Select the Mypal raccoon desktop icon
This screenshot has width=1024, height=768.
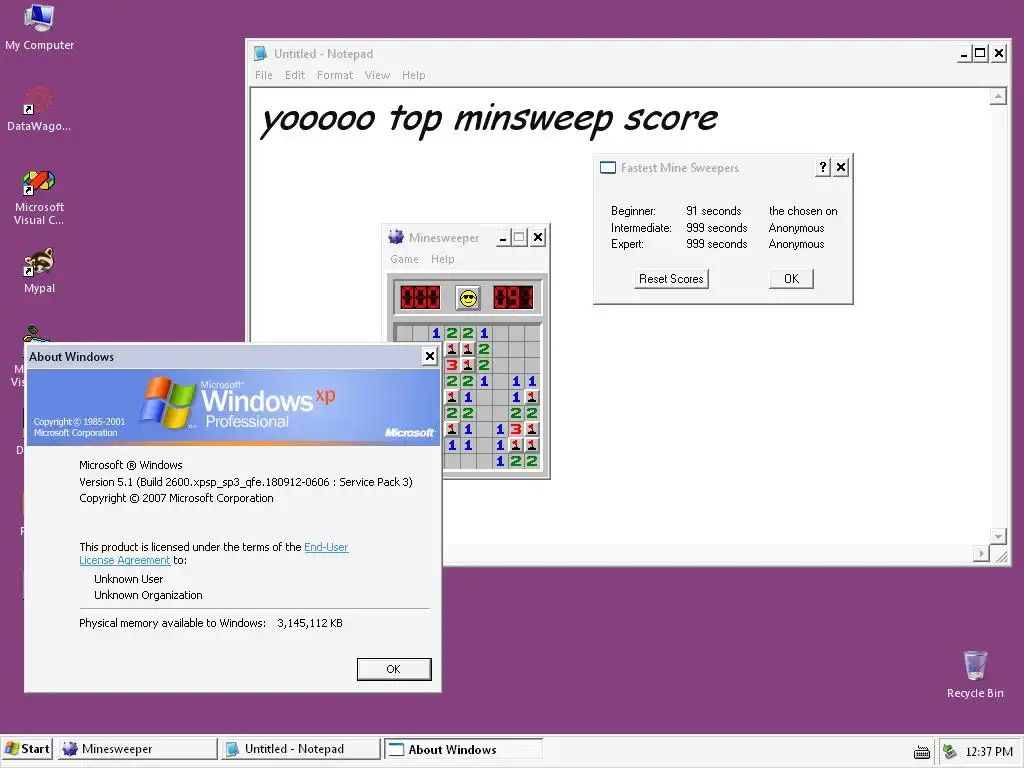[39, 271]
